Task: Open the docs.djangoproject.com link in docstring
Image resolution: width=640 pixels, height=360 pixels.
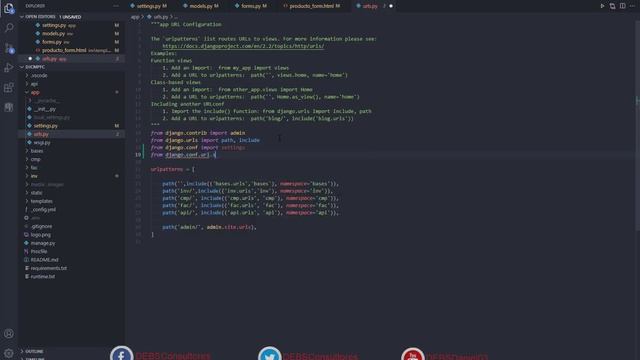Action: pos(243,46)
